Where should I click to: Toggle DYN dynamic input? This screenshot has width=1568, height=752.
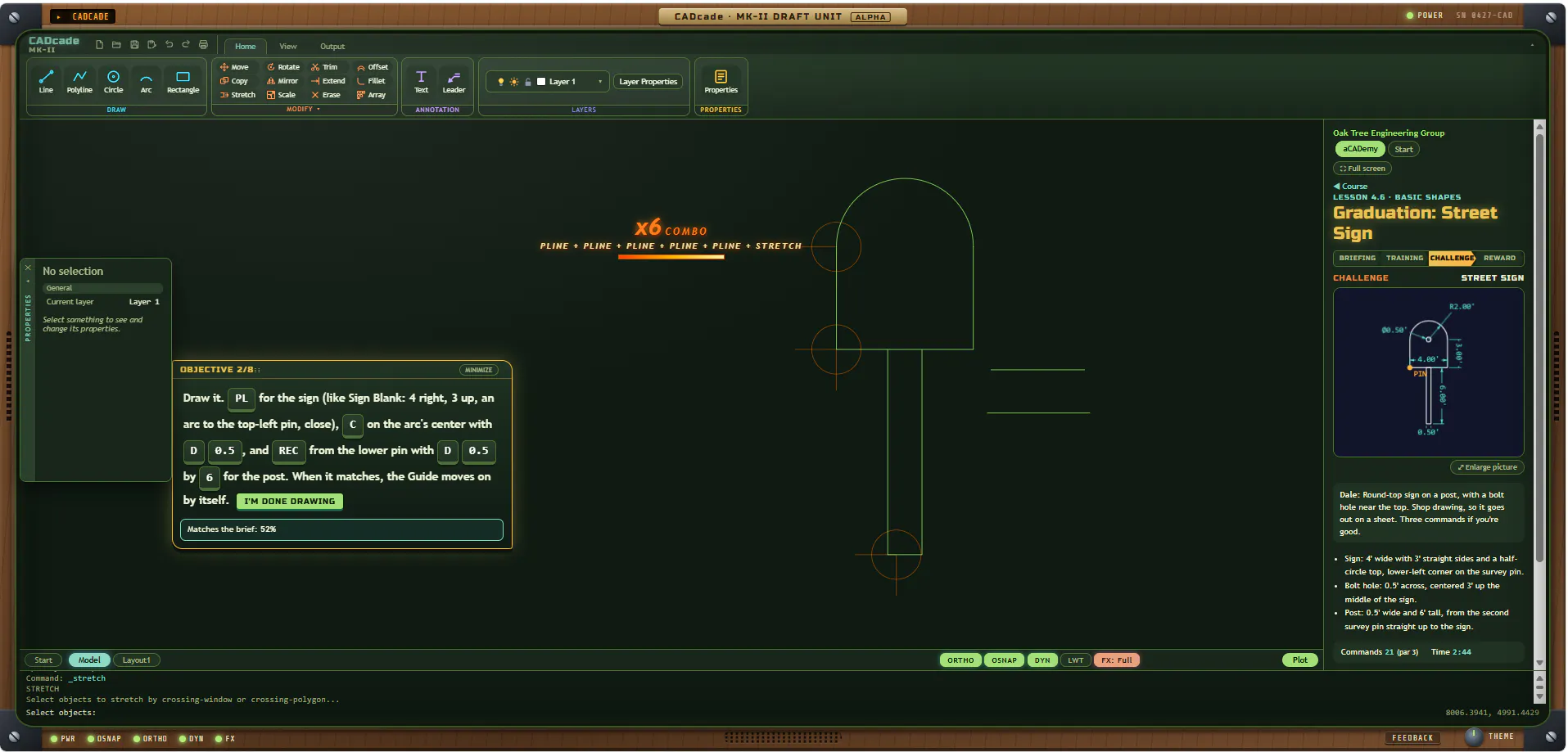(1042, 660)
